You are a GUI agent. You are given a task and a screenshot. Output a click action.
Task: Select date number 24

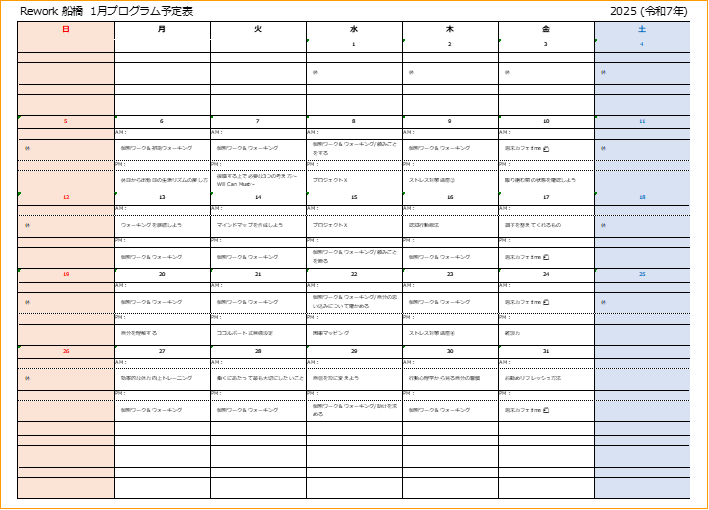point(546,274)
